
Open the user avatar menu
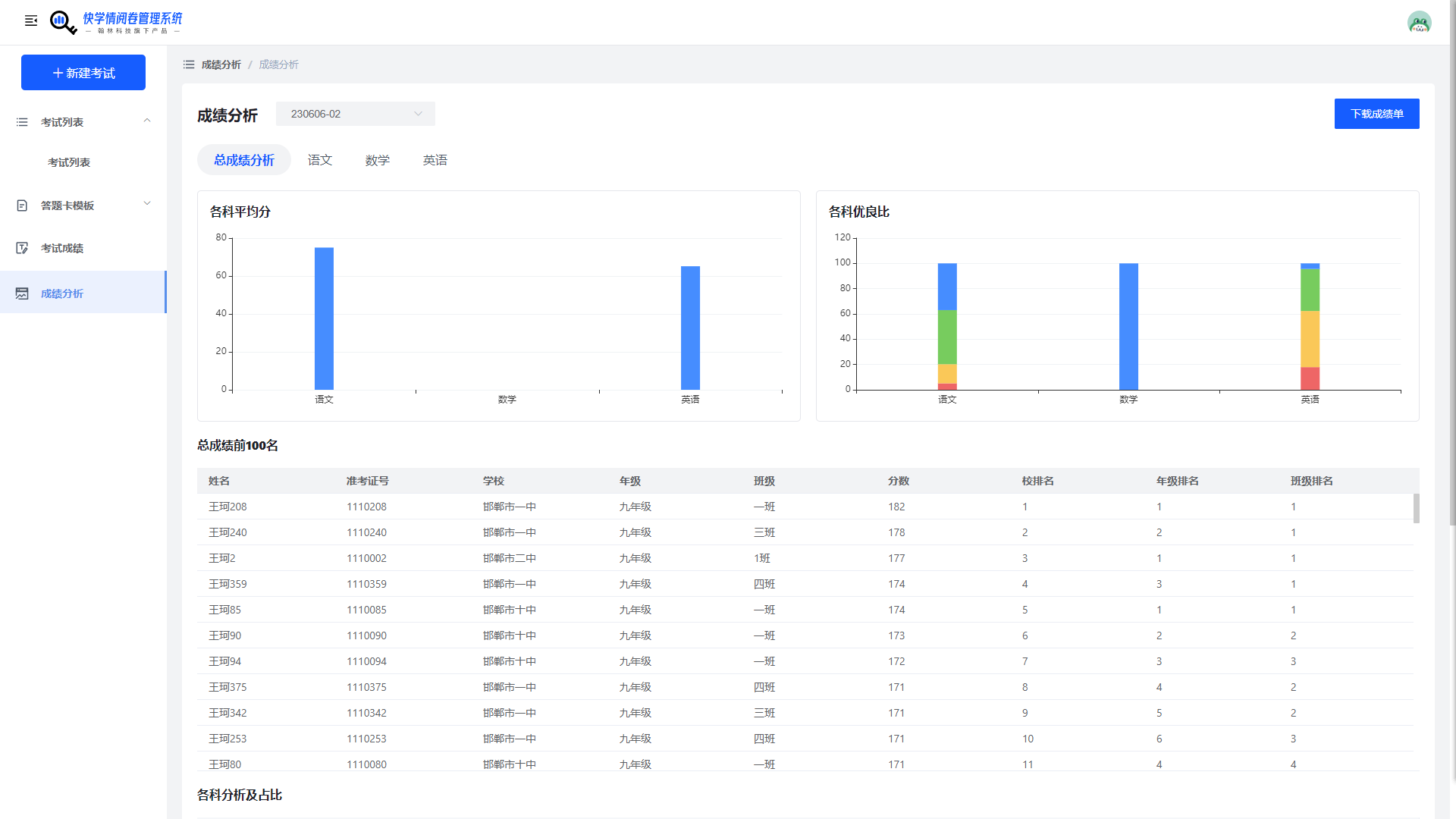(x=1419, y=22)
